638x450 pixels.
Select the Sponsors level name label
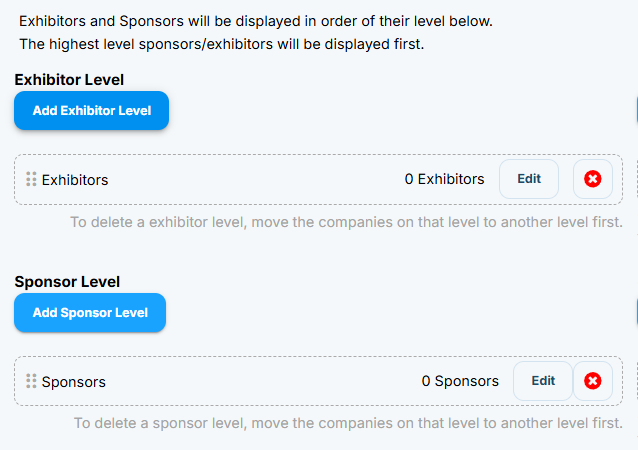click(74, 382)
